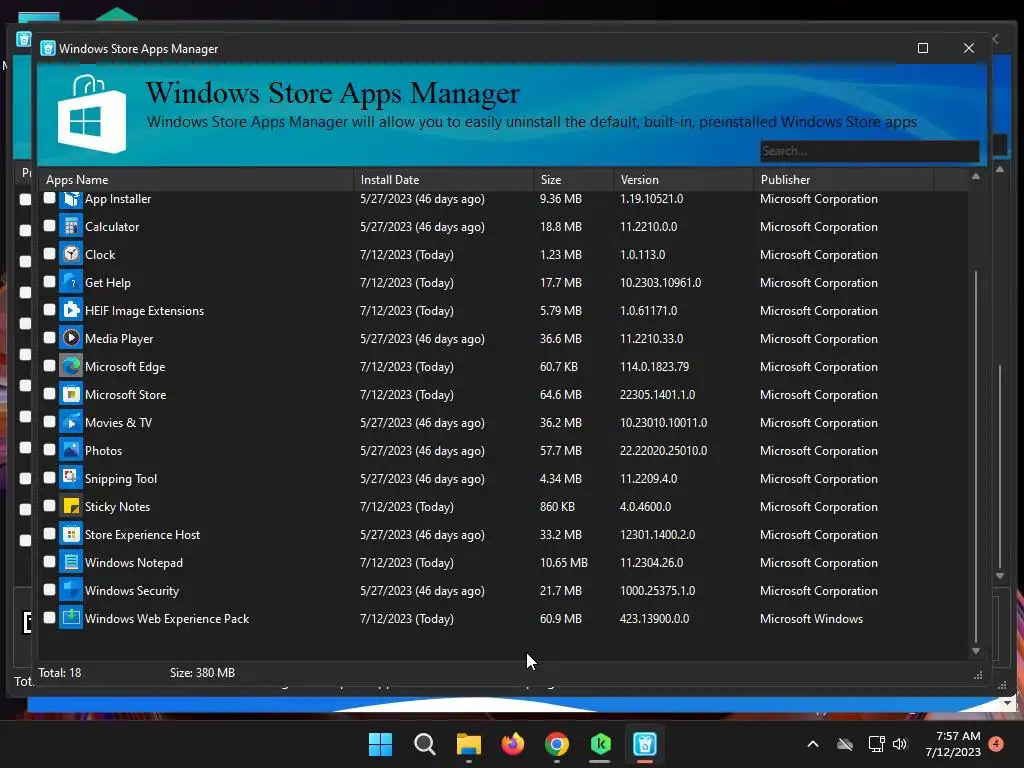Click the apps list vertical scrollbar track
1024x768 pixels.
[976, 413]
